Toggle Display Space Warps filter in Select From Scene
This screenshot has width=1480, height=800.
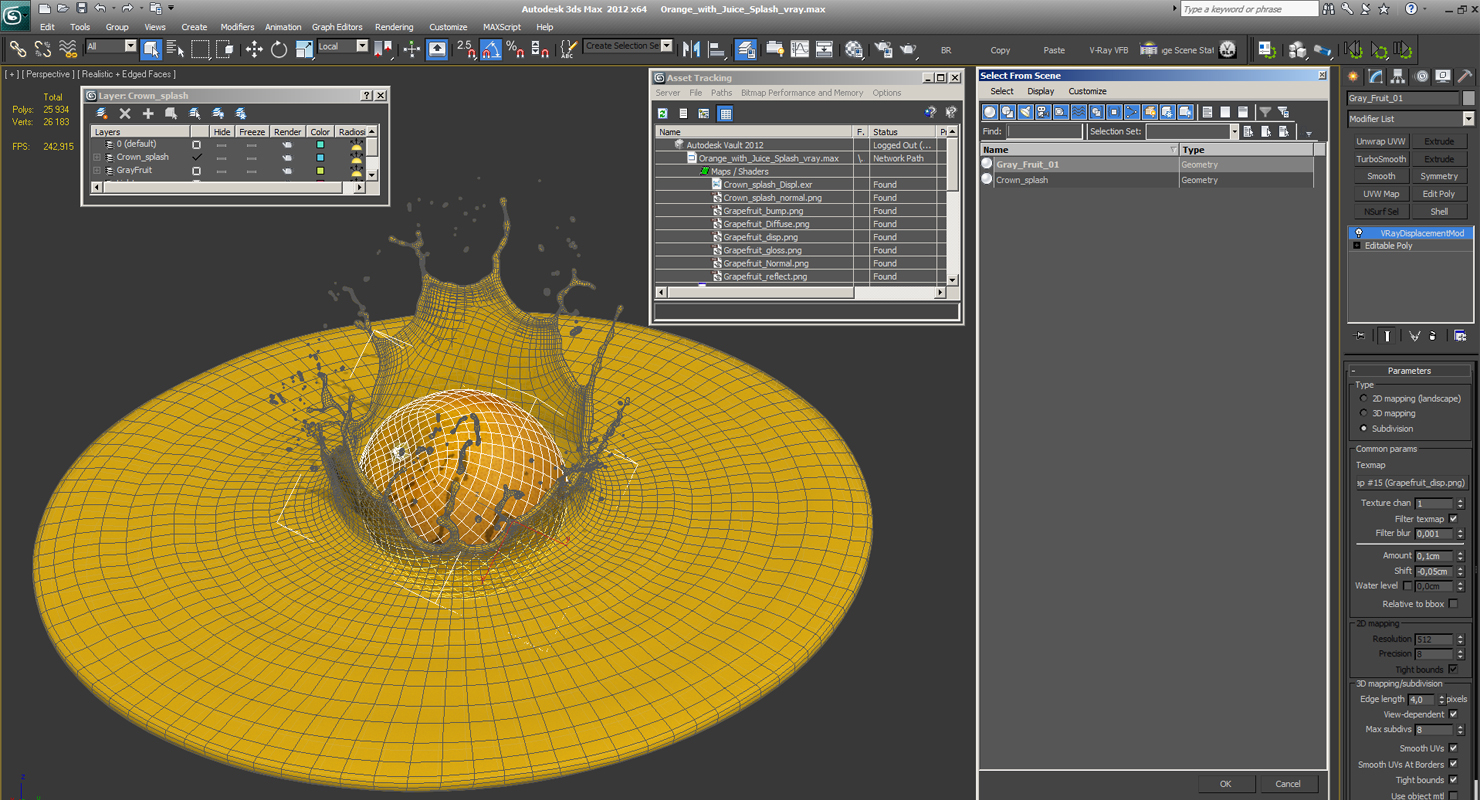[1078, 112]
